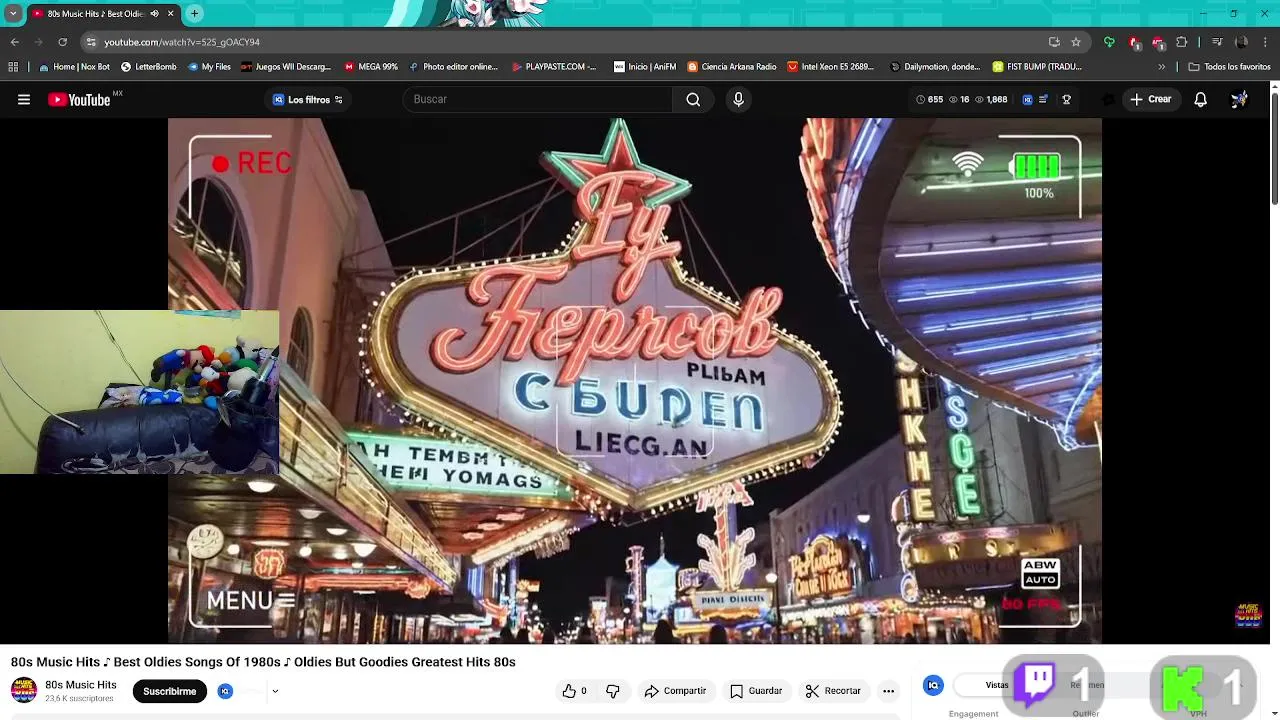Open the MEGA 99% bookmark
Image resolution: width=1280 pixels, height=720 pixels.
pos(371,67)
